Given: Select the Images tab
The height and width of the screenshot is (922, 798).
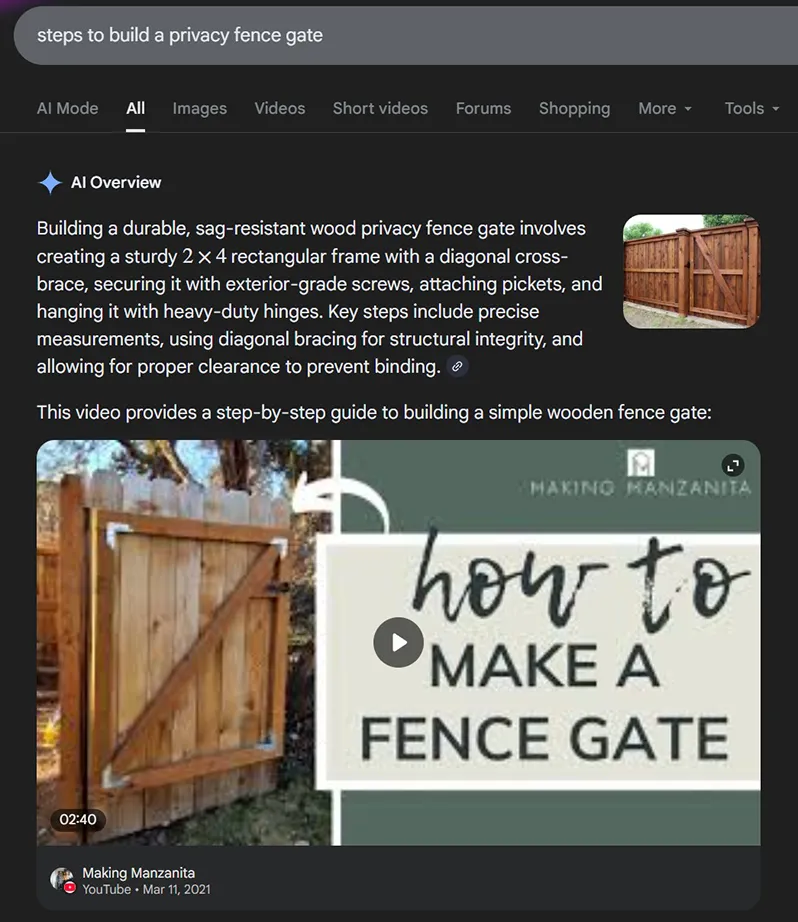Looking at the screenshot, I should point(200,108).
